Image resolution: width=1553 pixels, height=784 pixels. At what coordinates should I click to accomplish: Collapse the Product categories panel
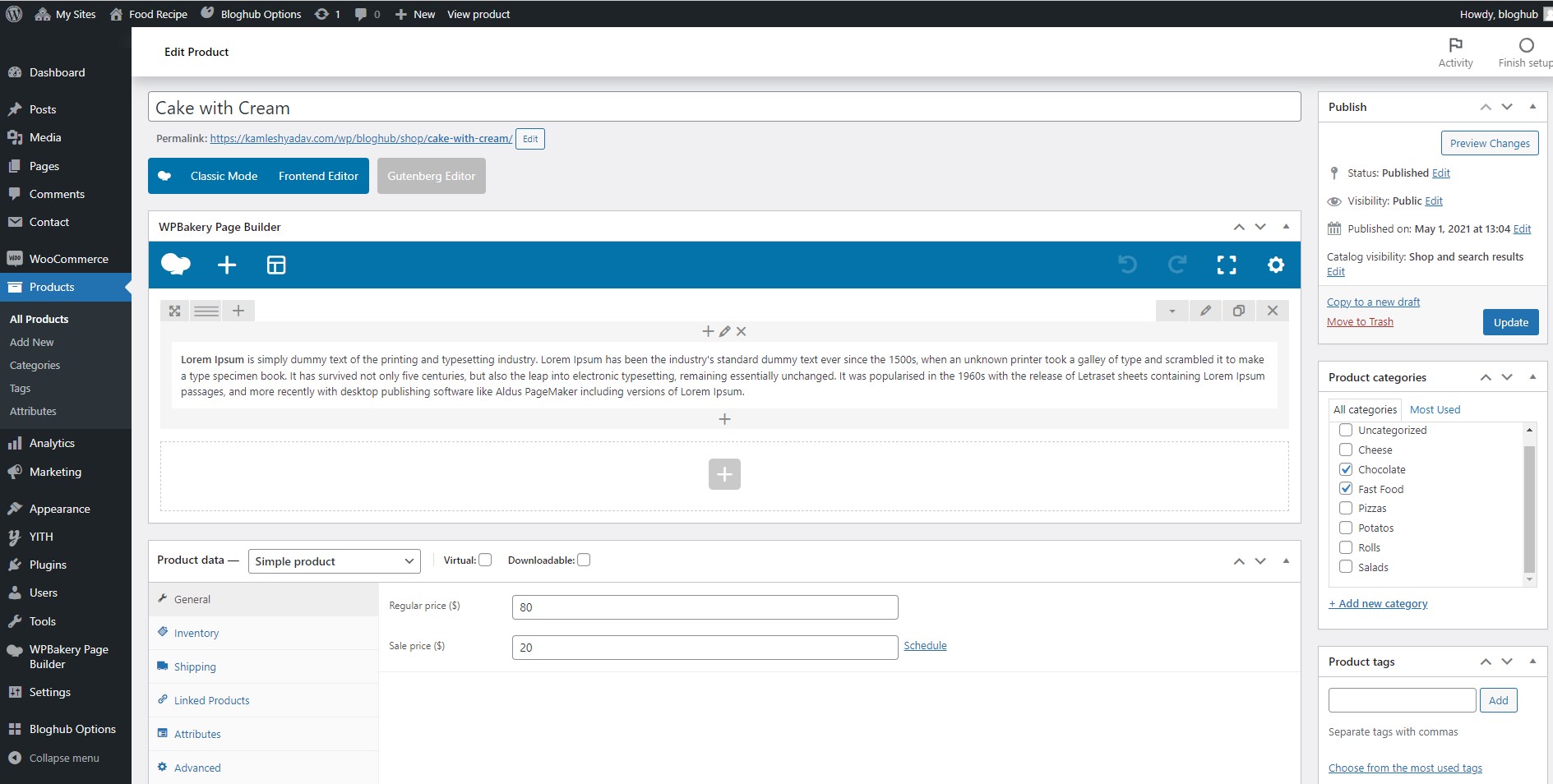pos(1532,377)
